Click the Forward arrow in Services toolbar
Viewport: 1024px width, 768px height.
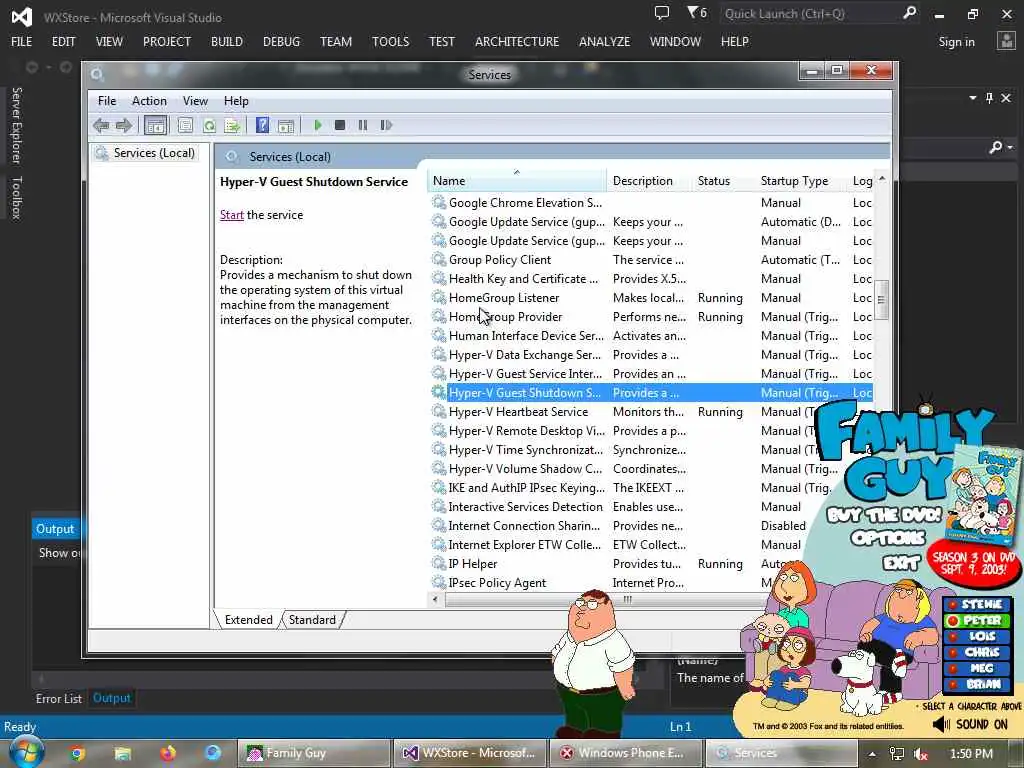coord(123,125)
